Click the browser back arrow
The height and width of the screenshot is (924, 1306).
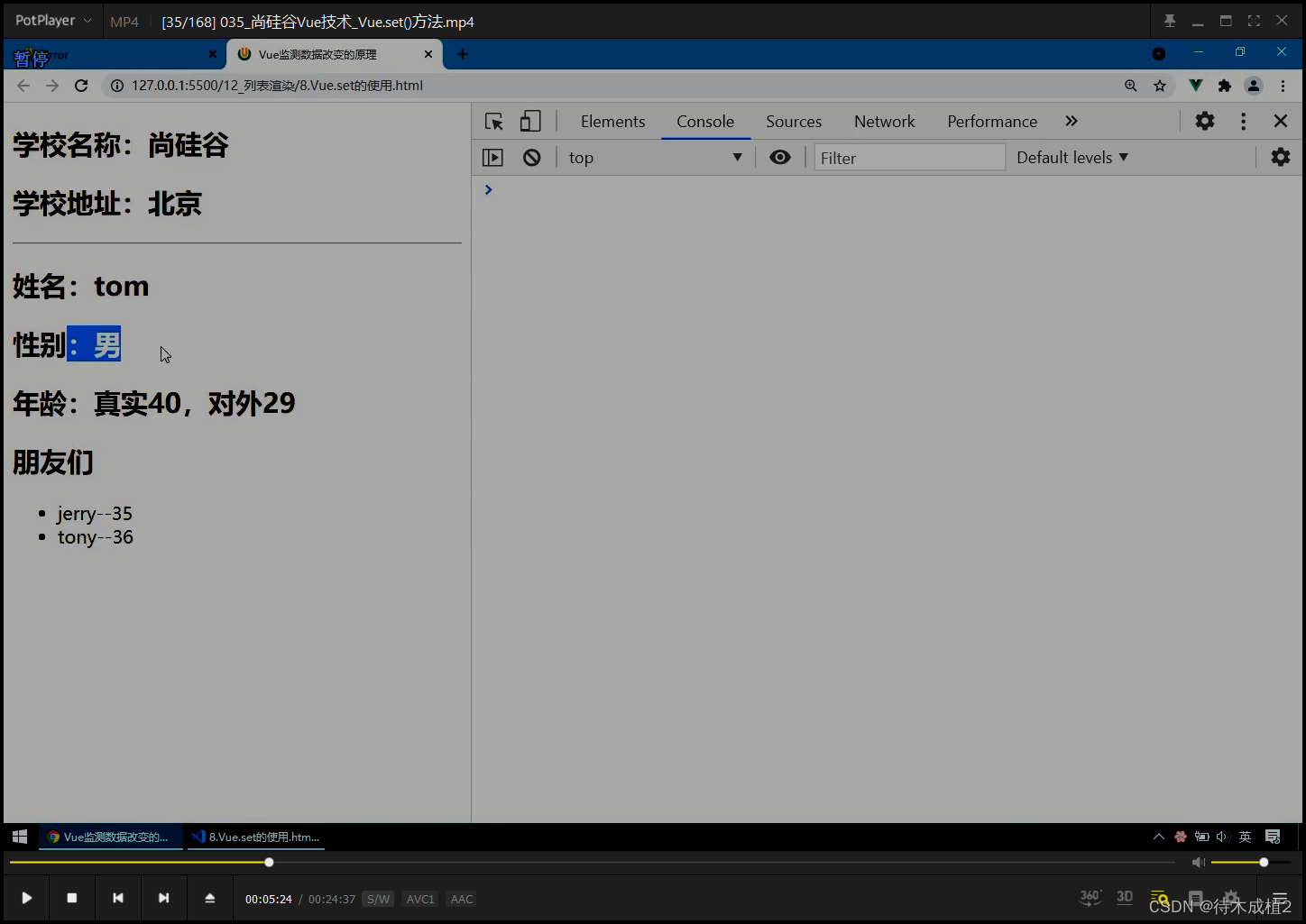pyautogui.click(x=23, y=86)
